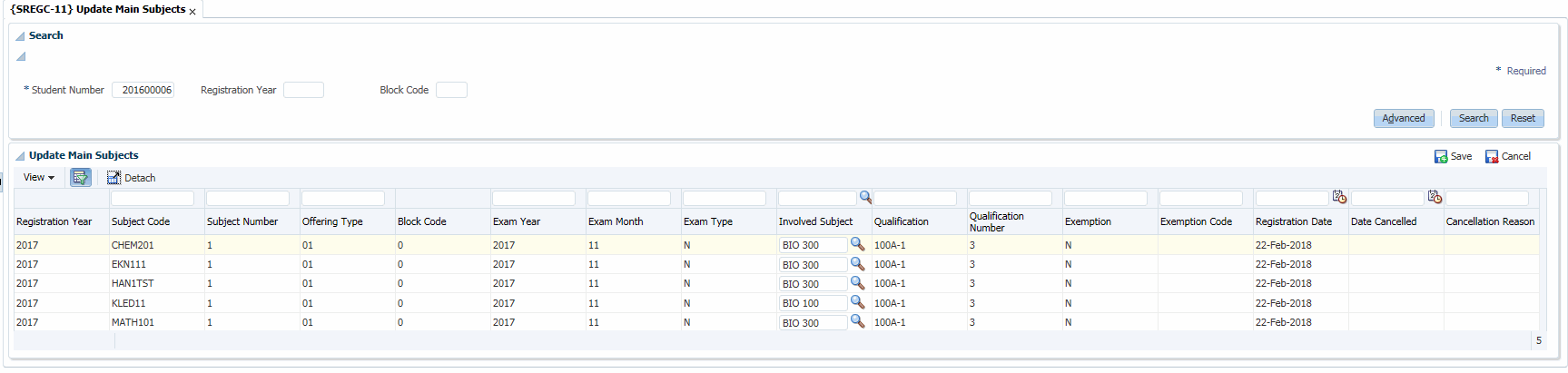Open the subject lookup for the KLED11 row
Screen dimensions: 1568x373
(x=857, y=302)
